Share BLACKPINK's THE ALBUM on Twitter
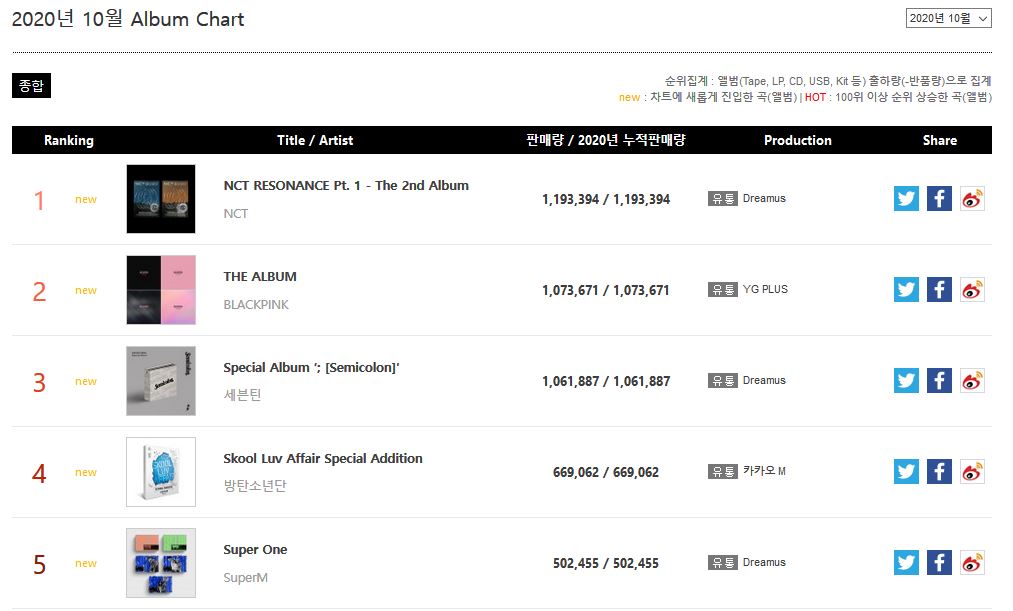The width and height of the screenshot is (1013, 611). point(906,289)
